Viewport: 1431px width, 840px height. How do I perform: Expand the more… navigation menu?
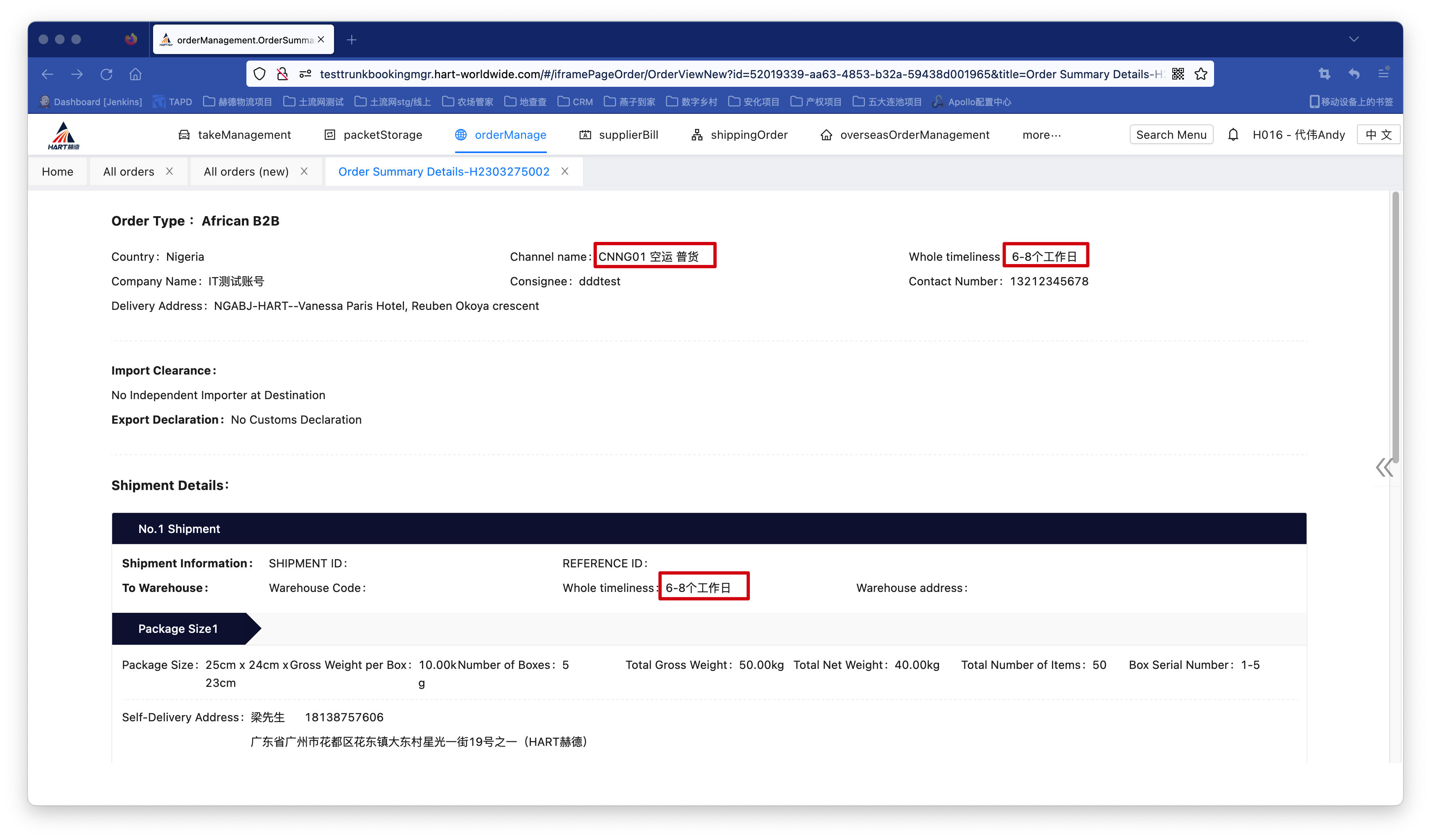click(1041, 135)
